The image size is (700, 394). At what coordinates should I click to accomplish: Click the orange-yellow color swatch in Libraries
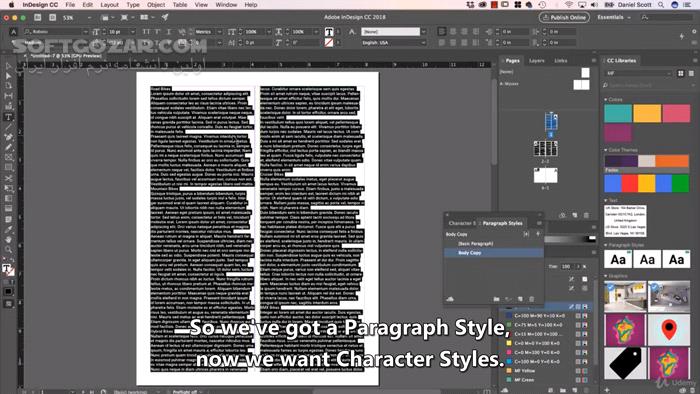pyautogui.click(x=647, y=113)
